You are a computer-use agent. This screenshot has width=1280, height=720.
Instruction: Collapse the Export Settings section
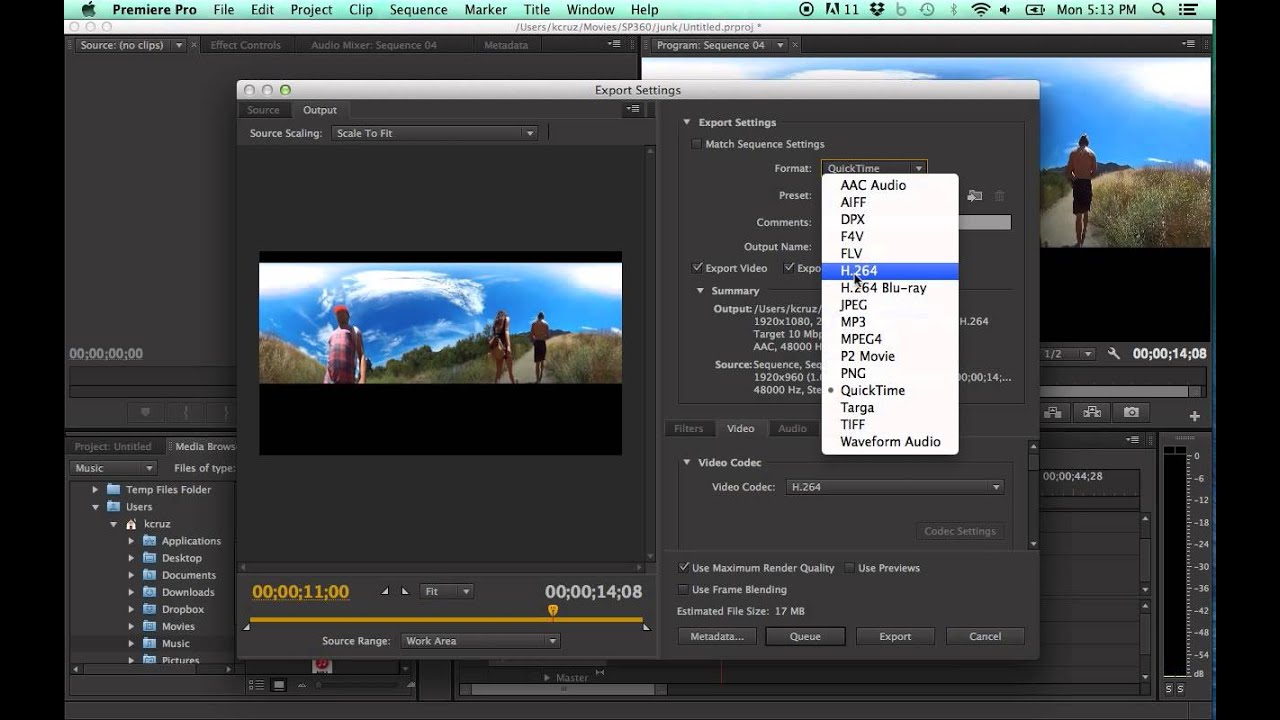click(687, 122)
